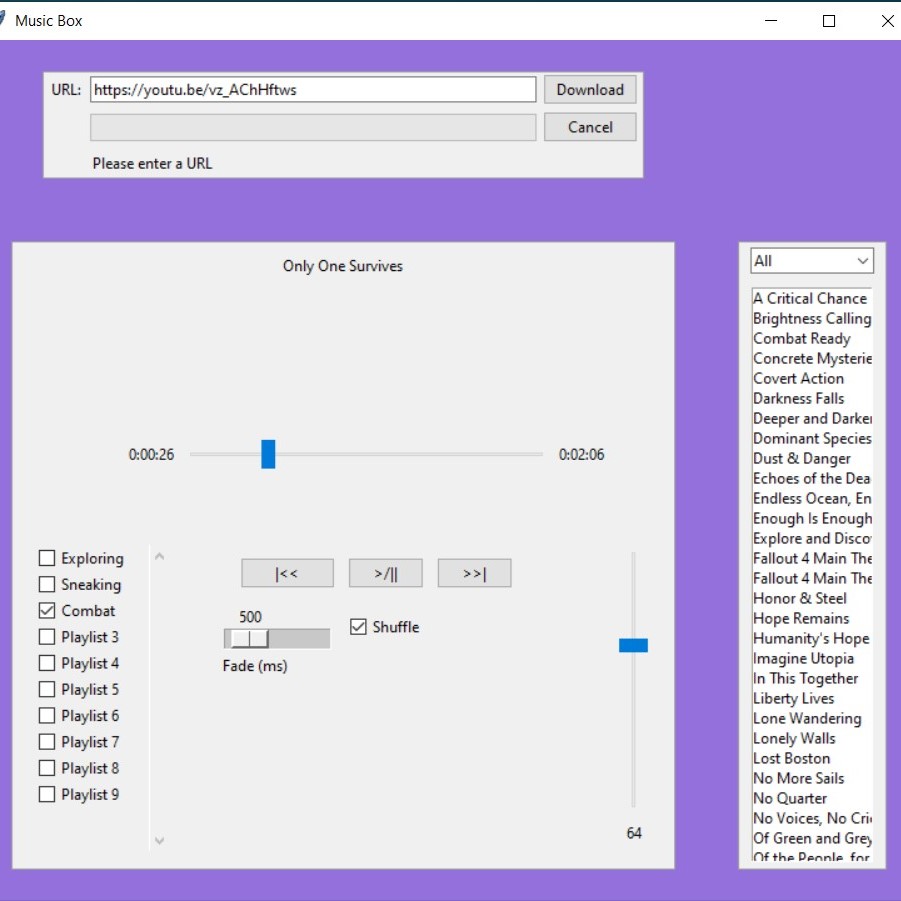Focus the URL input field
This screenshot has height=901, width=901.
[x=313, y=90]
